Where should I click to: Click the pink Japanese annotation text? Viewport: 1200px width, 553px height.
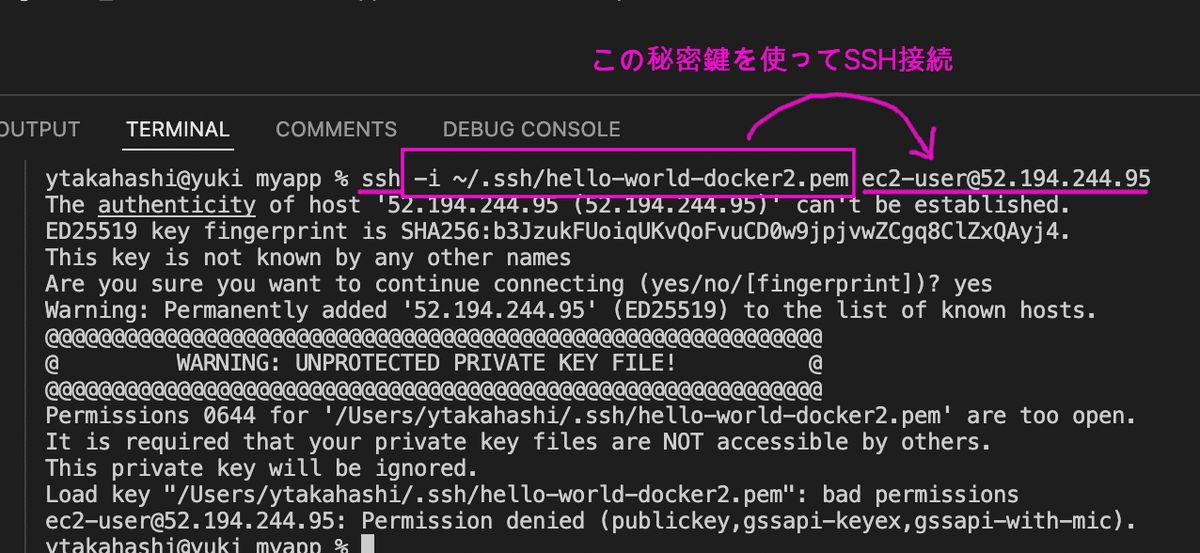tap(774, 61)
